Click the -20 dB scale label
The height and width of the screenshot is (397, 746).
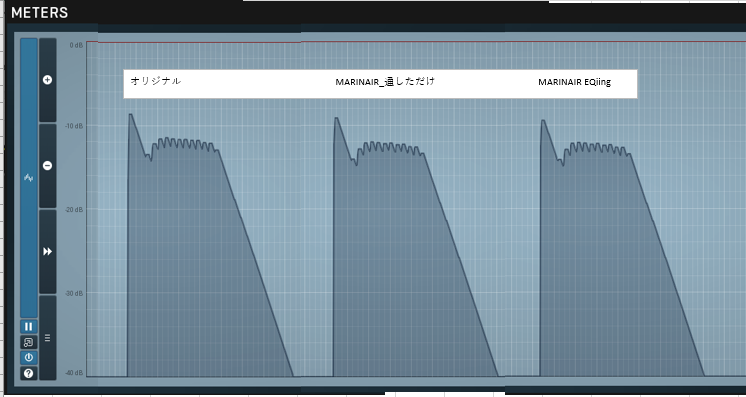coord(75,209)
